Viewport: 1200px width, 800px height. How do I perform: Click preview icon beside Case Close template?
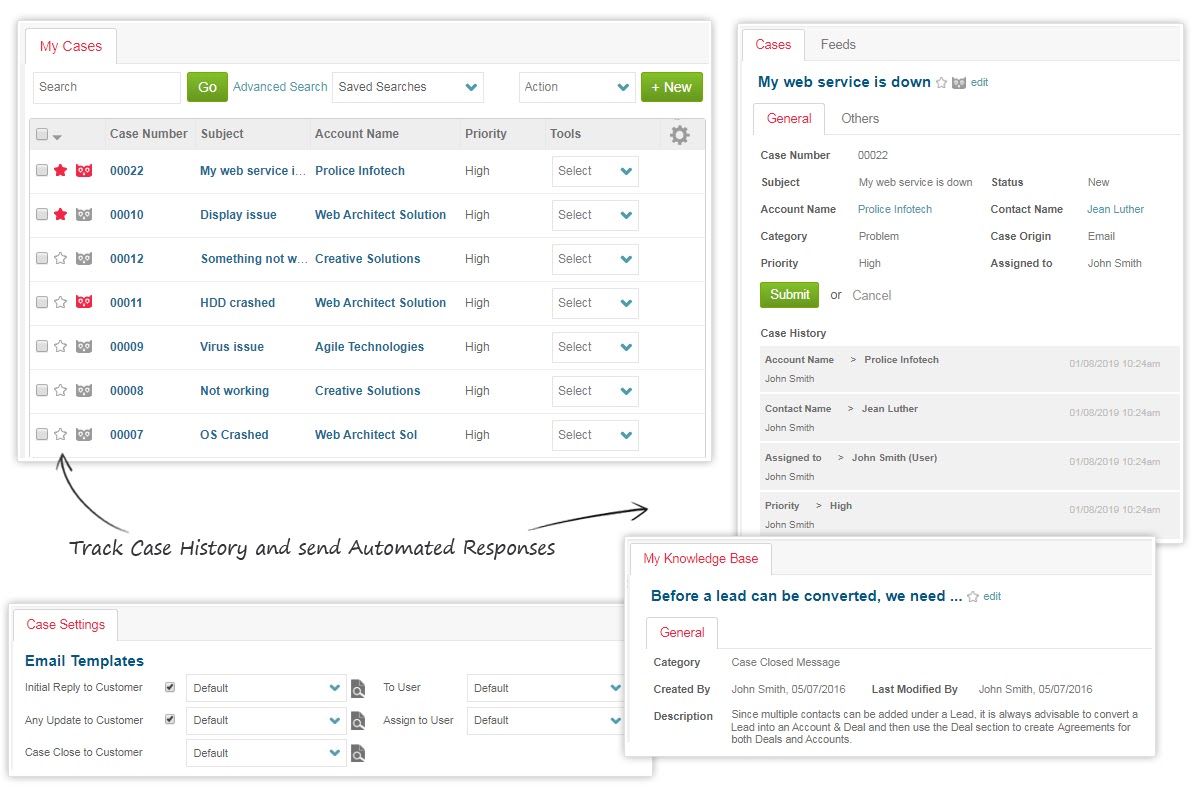pos(358,753)
